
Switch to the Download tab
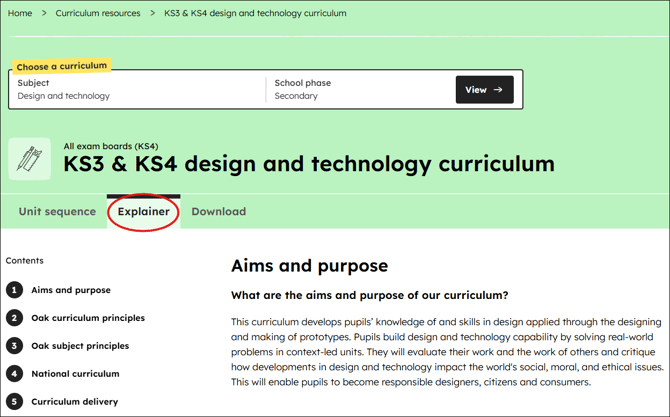tap(219, 211)
